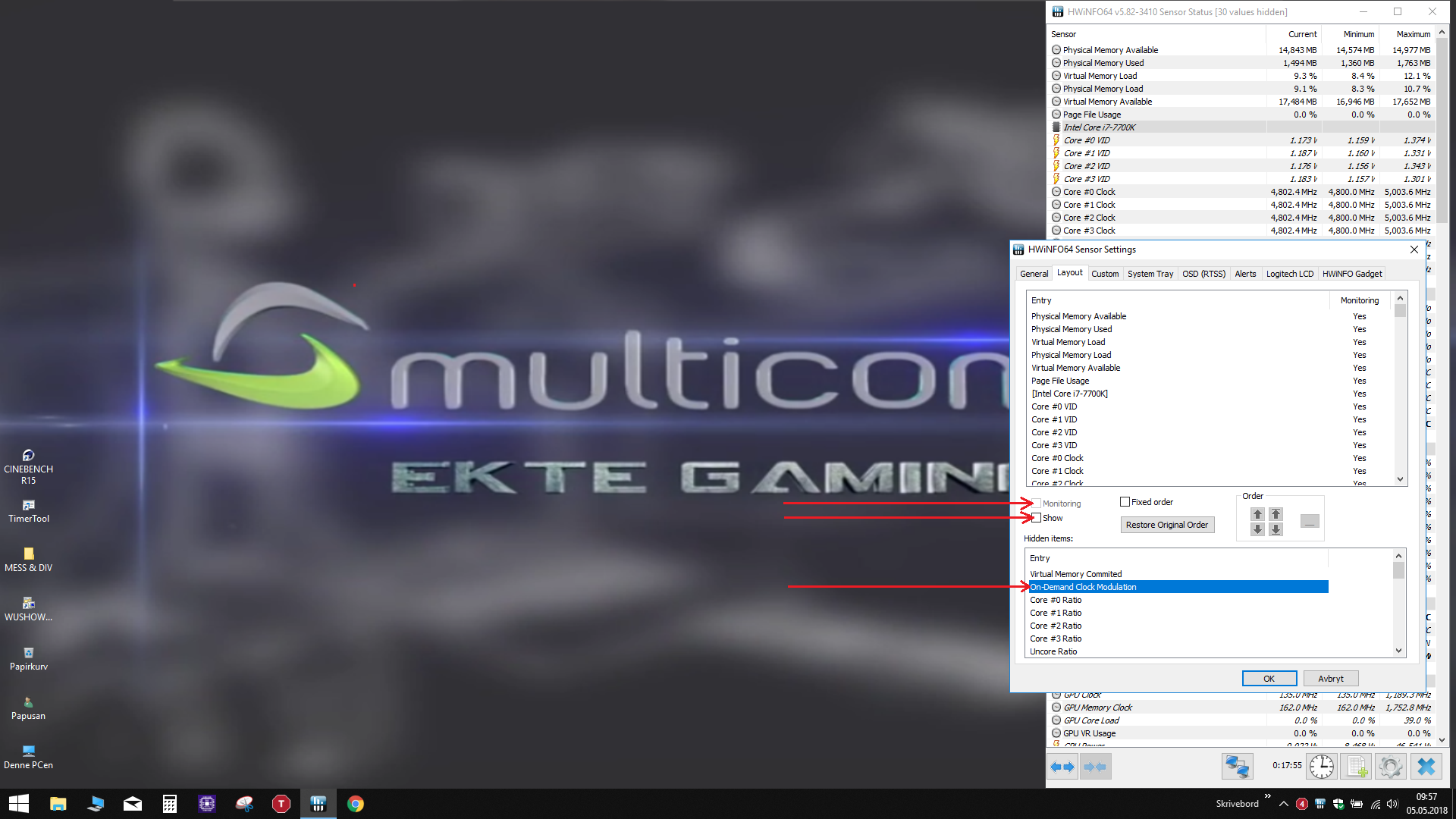The width and height of the screenshot is (1456, 819).
Task: Open TimerTool desktop shortcut
Action: pyautogui.click(x=28, y=511)
